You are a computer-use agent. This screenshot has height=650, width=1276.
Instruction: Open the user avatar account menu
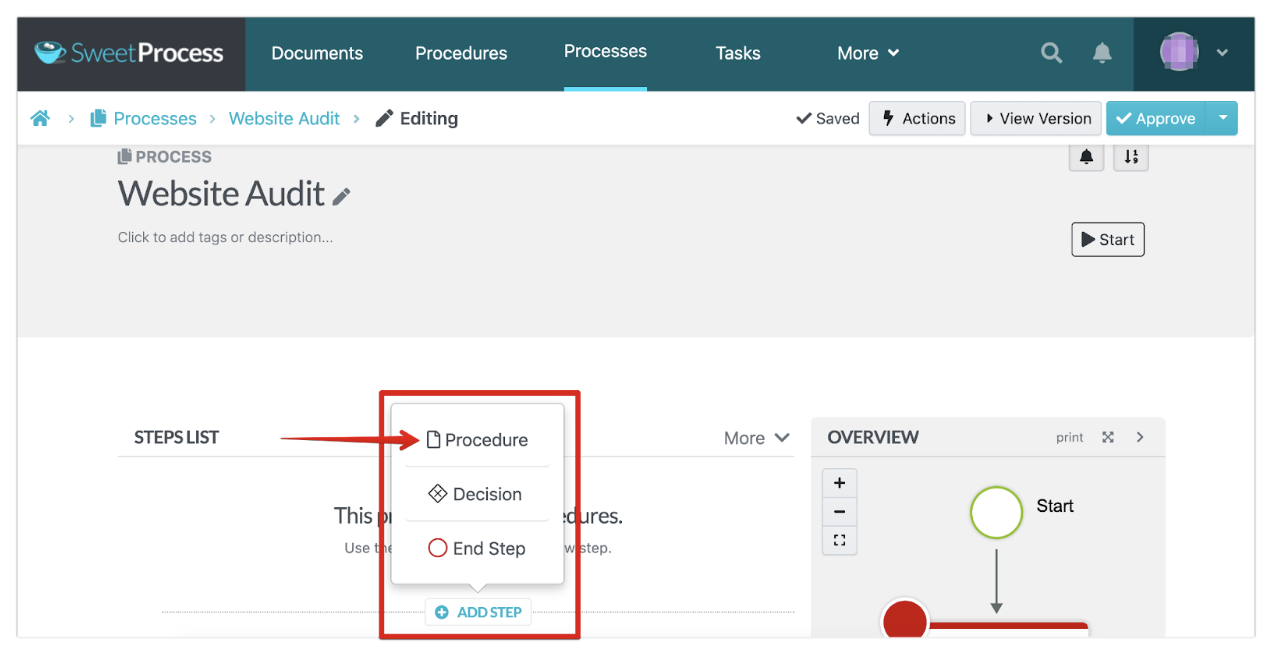coord(1194,53)
